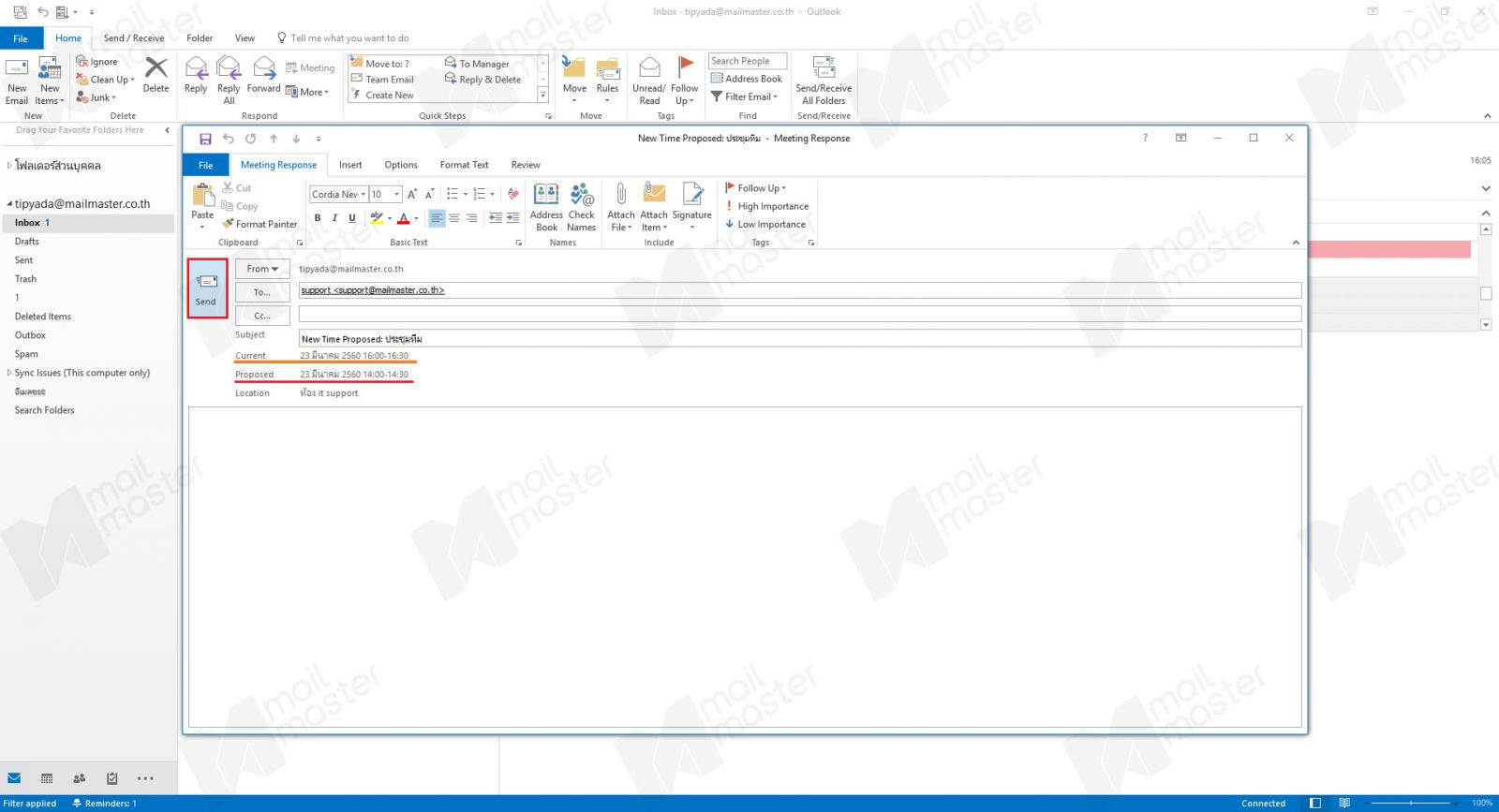Click New Email in Outlook ribbon

(x=17, y=81)
